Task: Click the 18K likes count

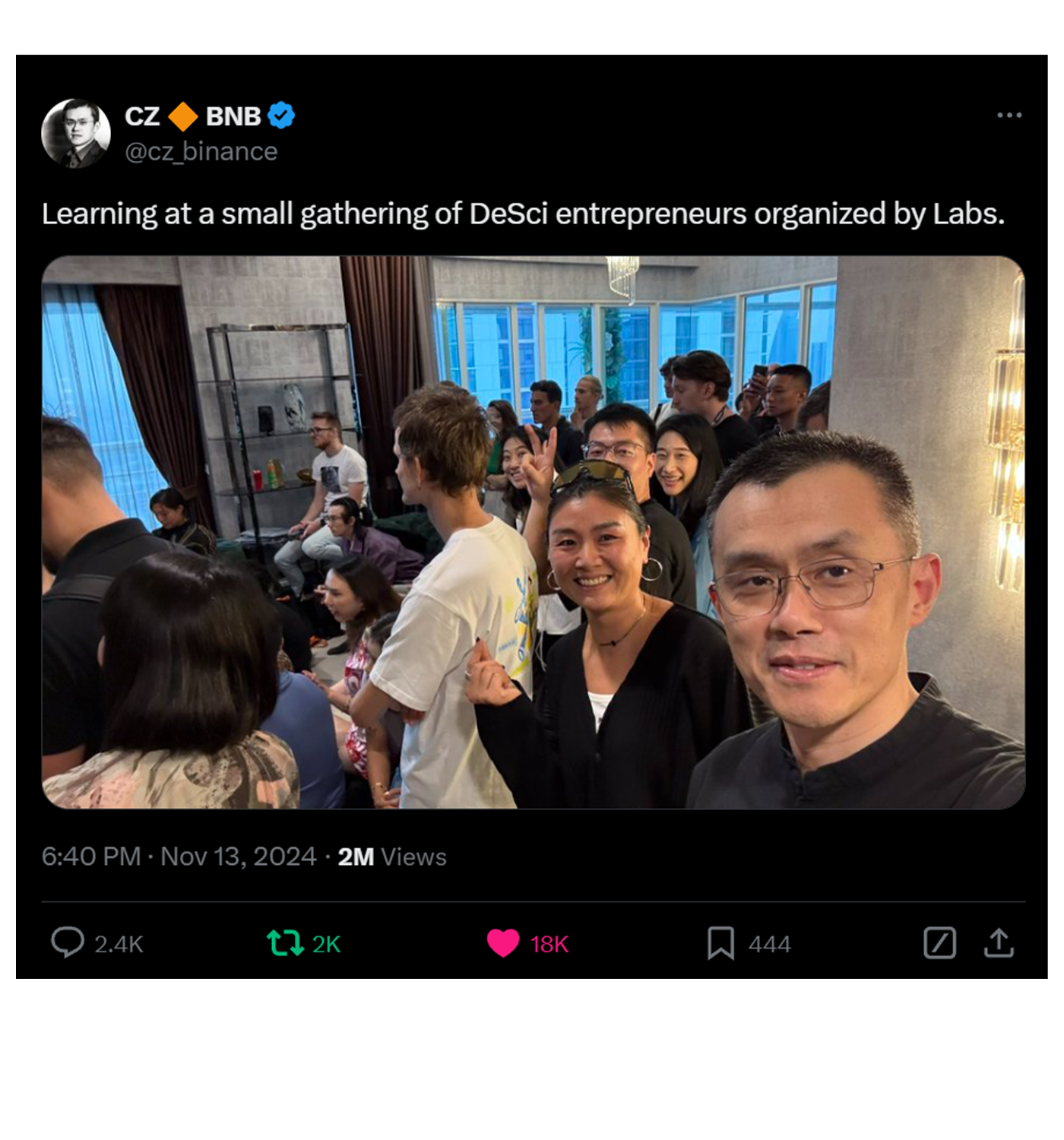Action: coord(549,944)
